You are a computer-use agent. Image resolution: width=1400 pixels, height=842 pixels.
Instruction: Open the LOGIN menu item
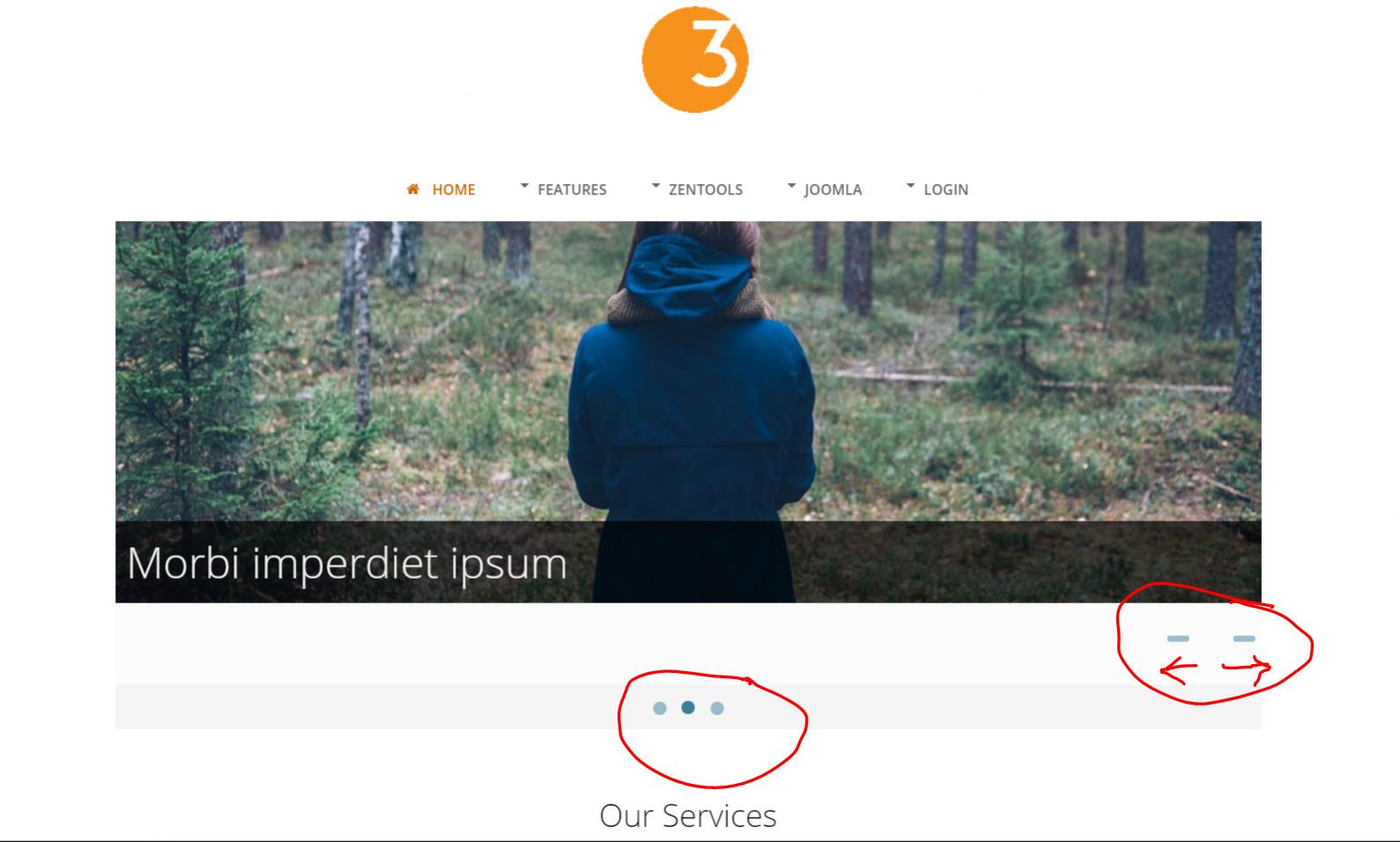945,189
